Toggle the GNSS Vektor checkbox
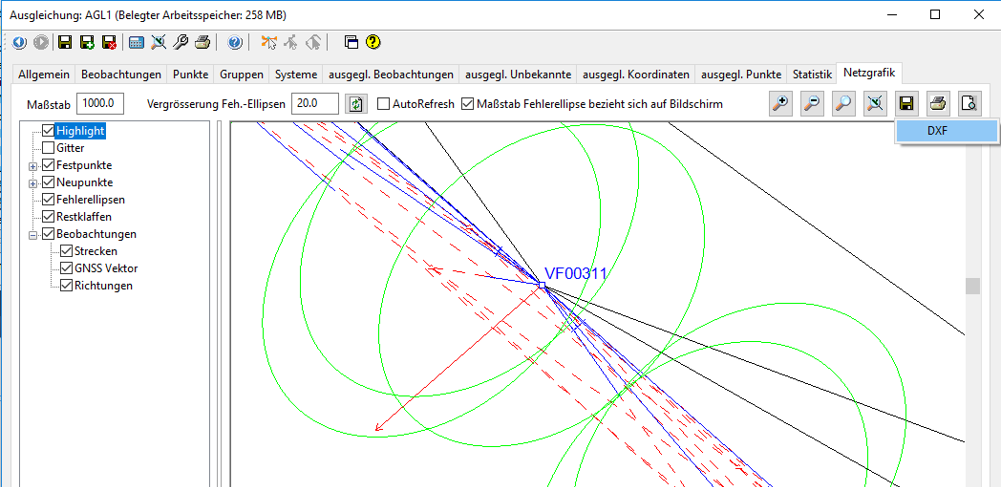 tap(66, 269)
